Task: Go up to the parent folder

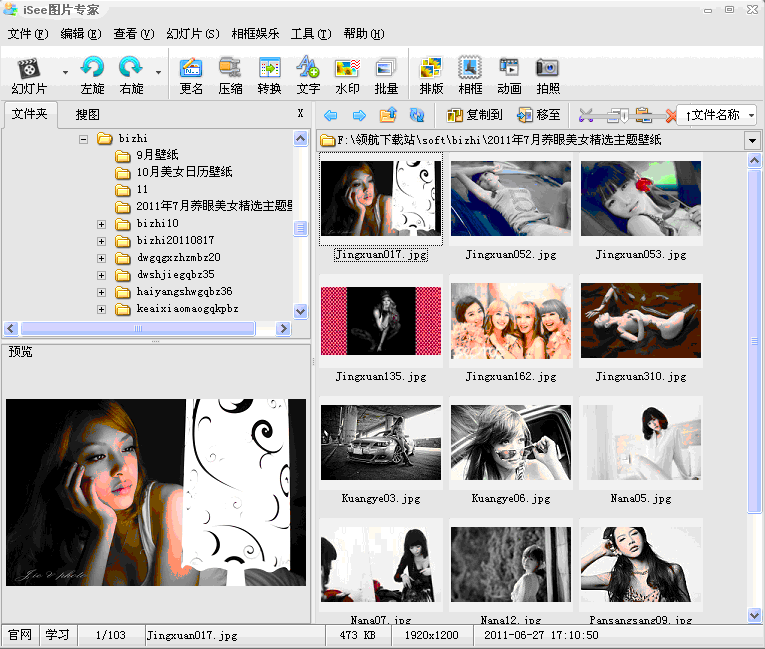Action: (388, 115)
